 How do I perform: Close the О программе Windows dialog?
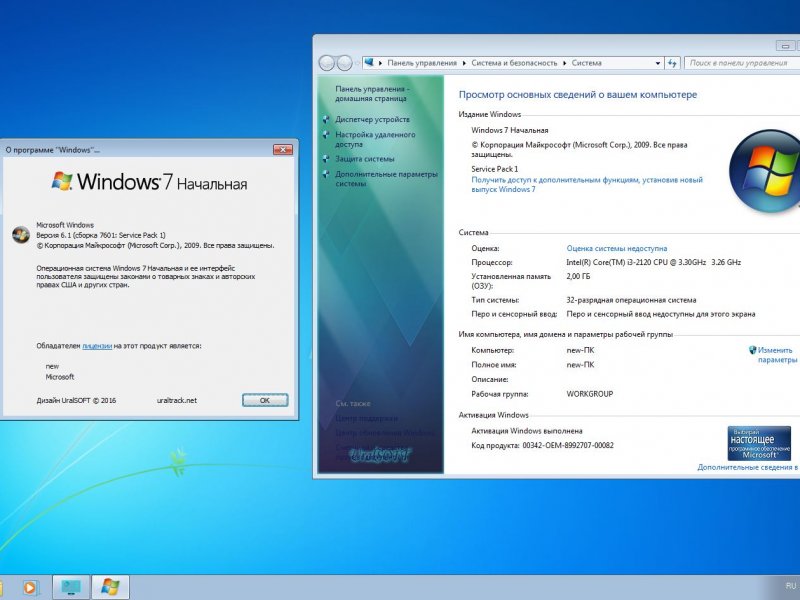click(x=283, y=149)
